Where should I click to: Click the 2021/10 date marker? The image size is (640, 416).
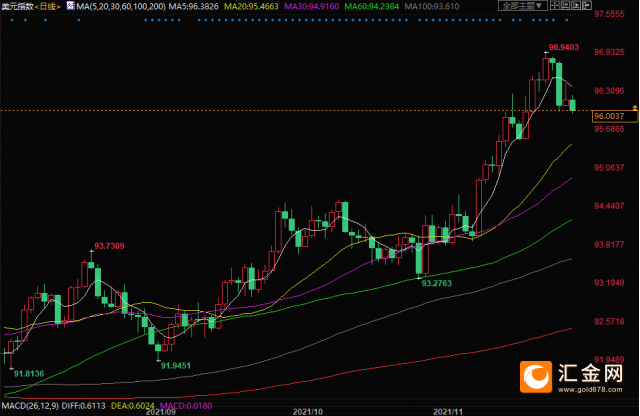click(307, 412)
